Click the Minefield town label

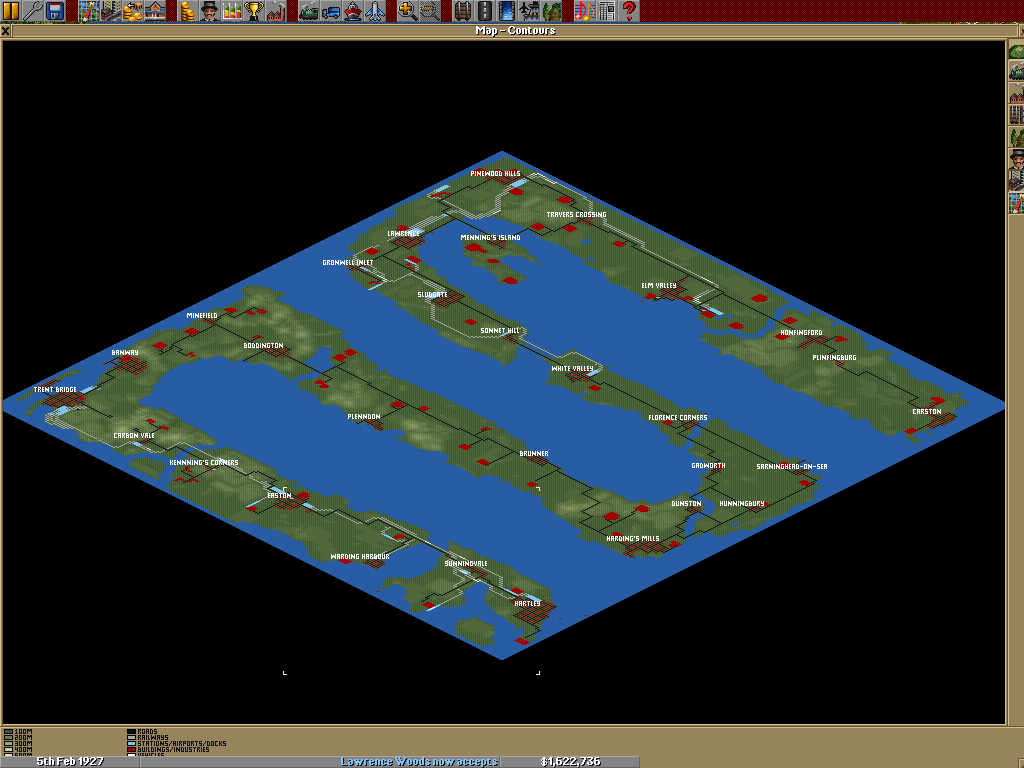coord(202,316)
